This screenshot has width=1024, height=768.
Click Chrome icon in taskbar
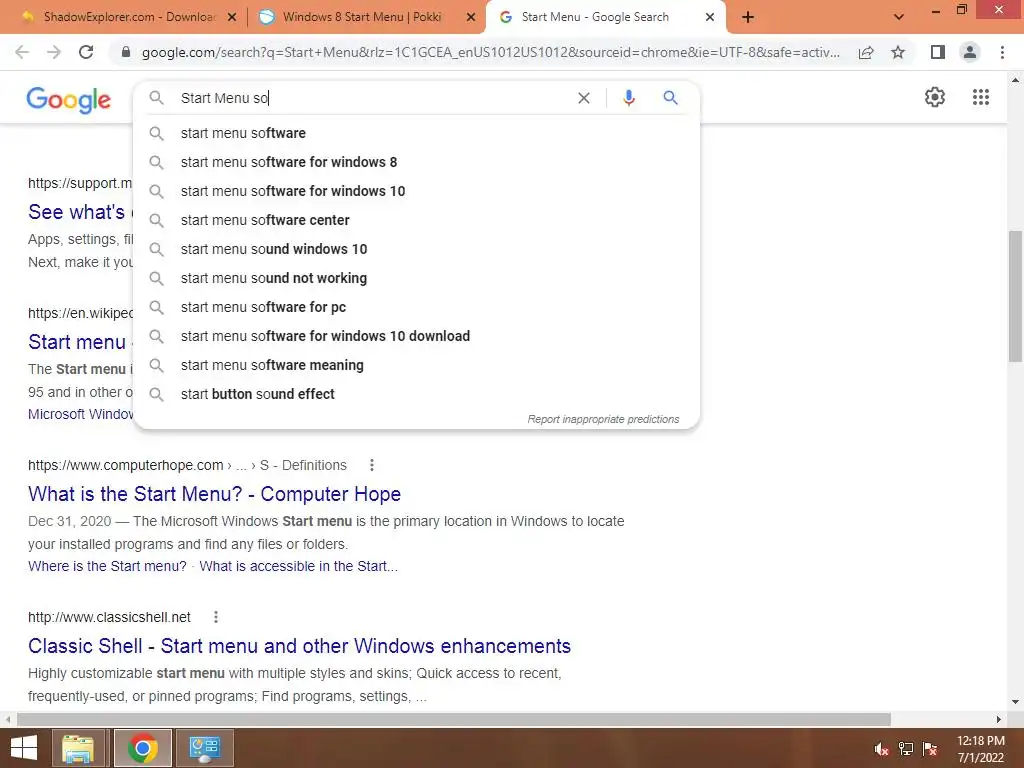click(x=142, y=748)
